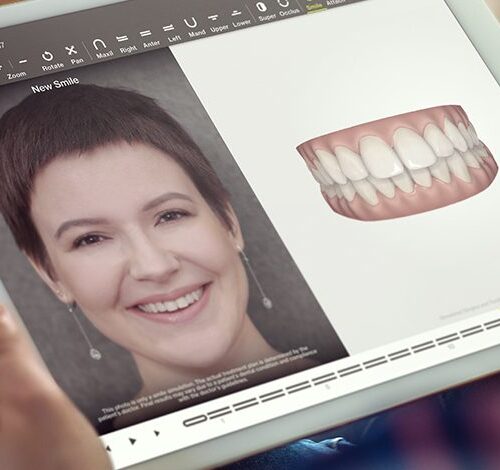Start treatment animation with Play button
The width and height of the screenshot is (500, 470).
[132, 441]
